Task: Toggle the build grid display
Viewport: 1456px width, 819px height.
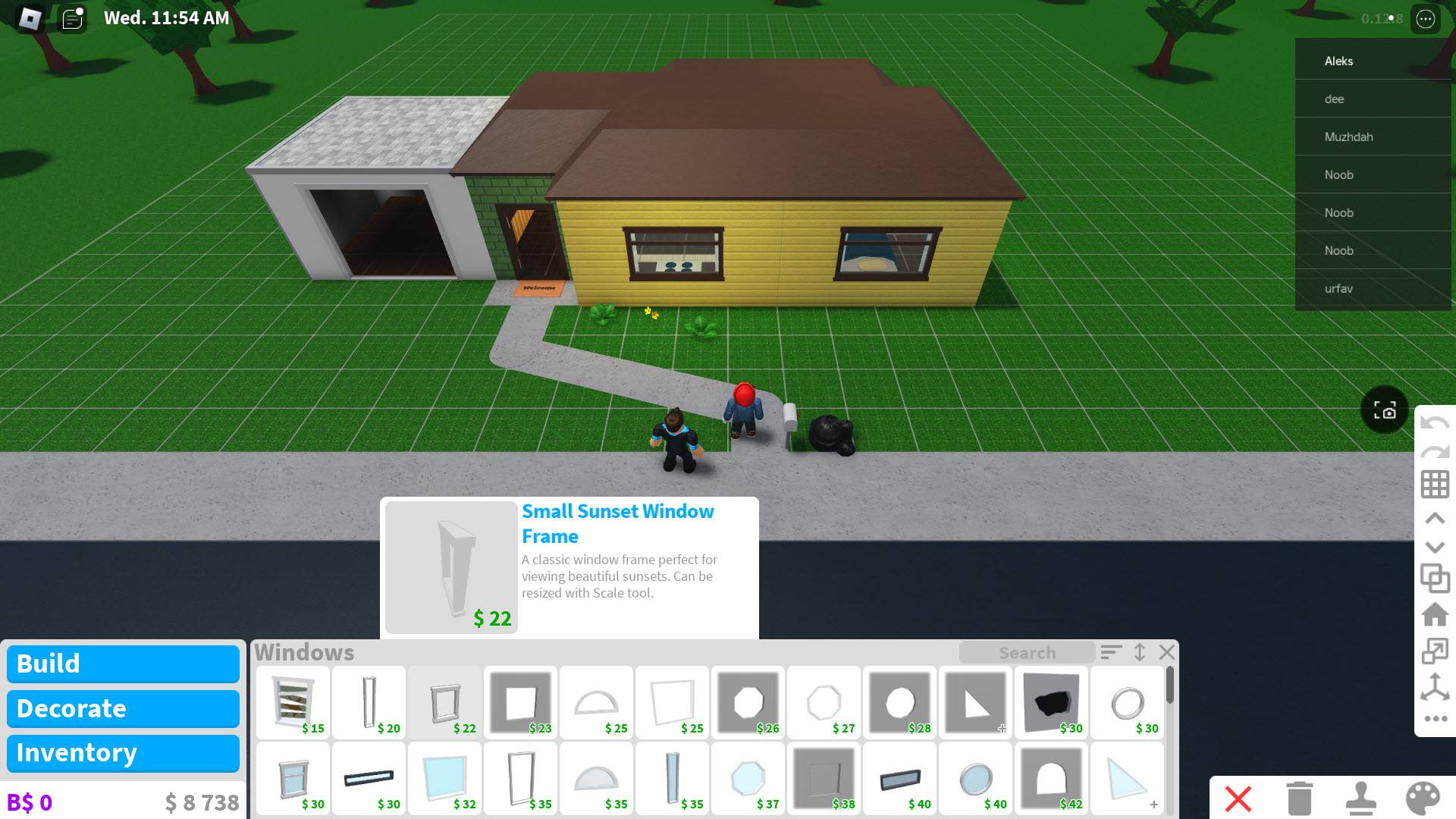Action: [x=1435, y=485]
